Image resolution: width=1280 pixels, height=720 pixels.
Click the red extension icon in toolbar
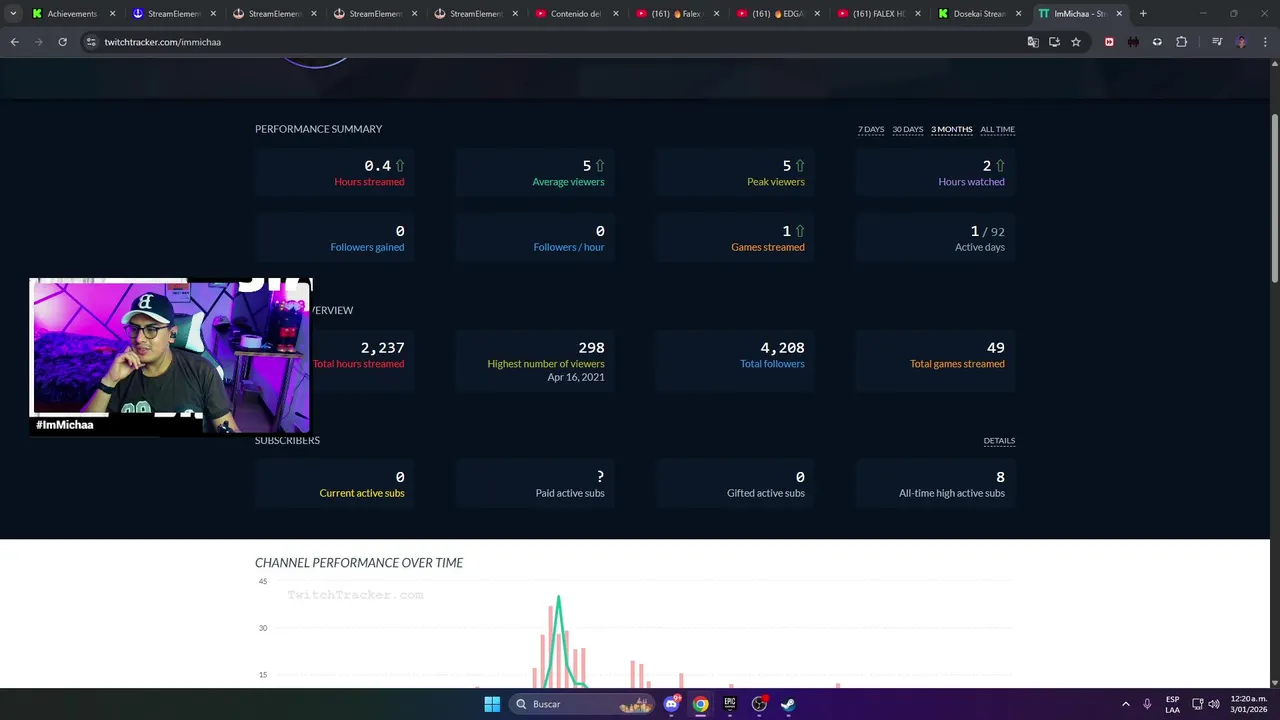tap(1109, 42)
